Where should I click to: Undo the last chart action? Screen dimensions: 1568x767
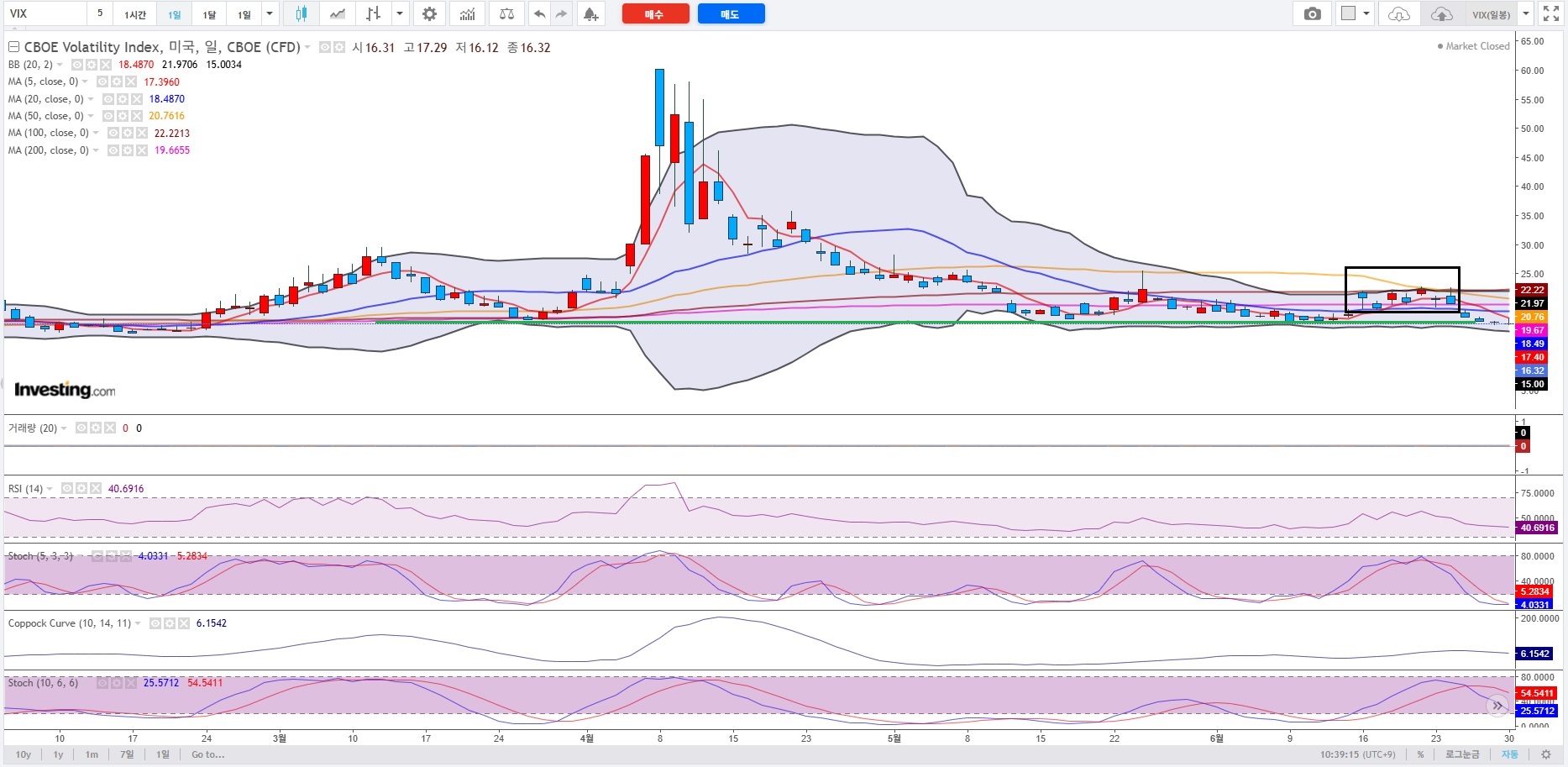pyautogui.click(x=539, y=14)
